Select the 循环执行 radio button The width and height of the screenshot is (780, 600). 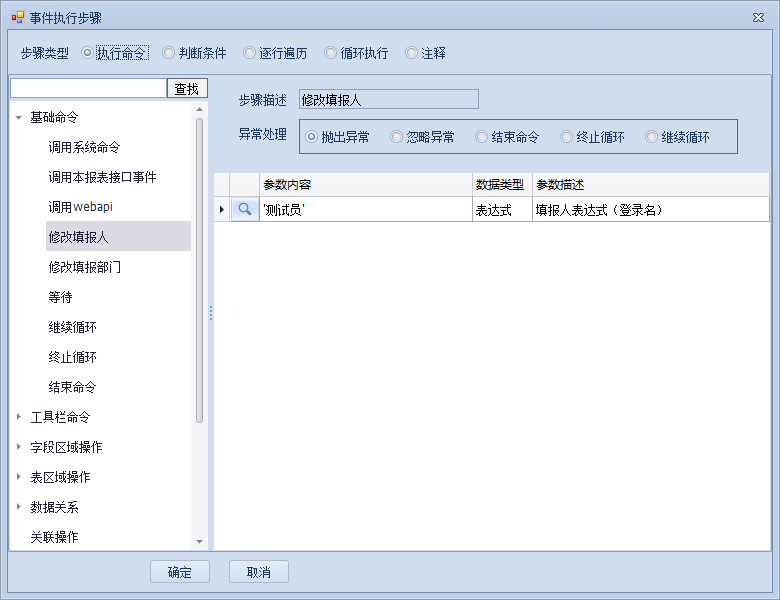click(x=331, y=53)
